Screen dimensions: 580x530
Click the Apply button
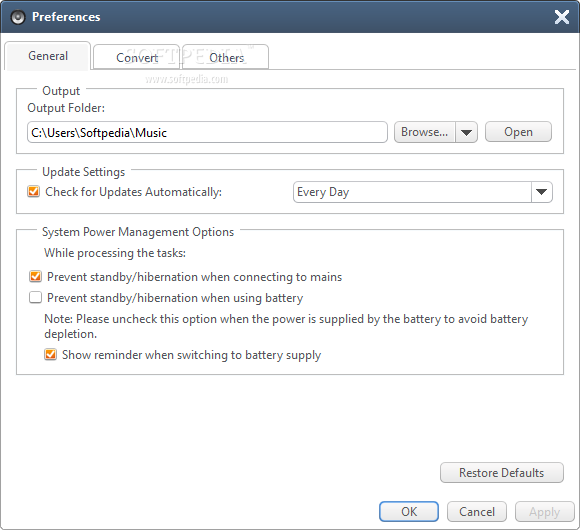click(544, 512)
